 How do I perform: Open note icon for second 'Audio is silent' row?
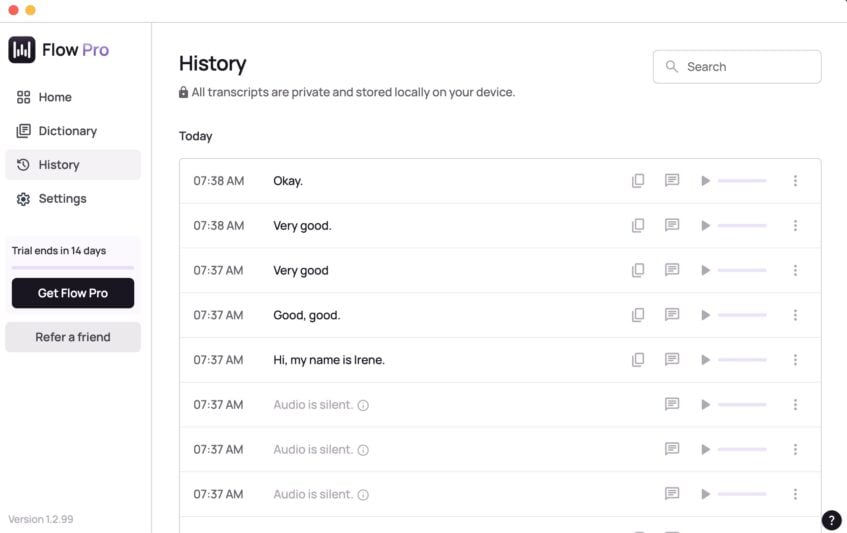(672, 449)
